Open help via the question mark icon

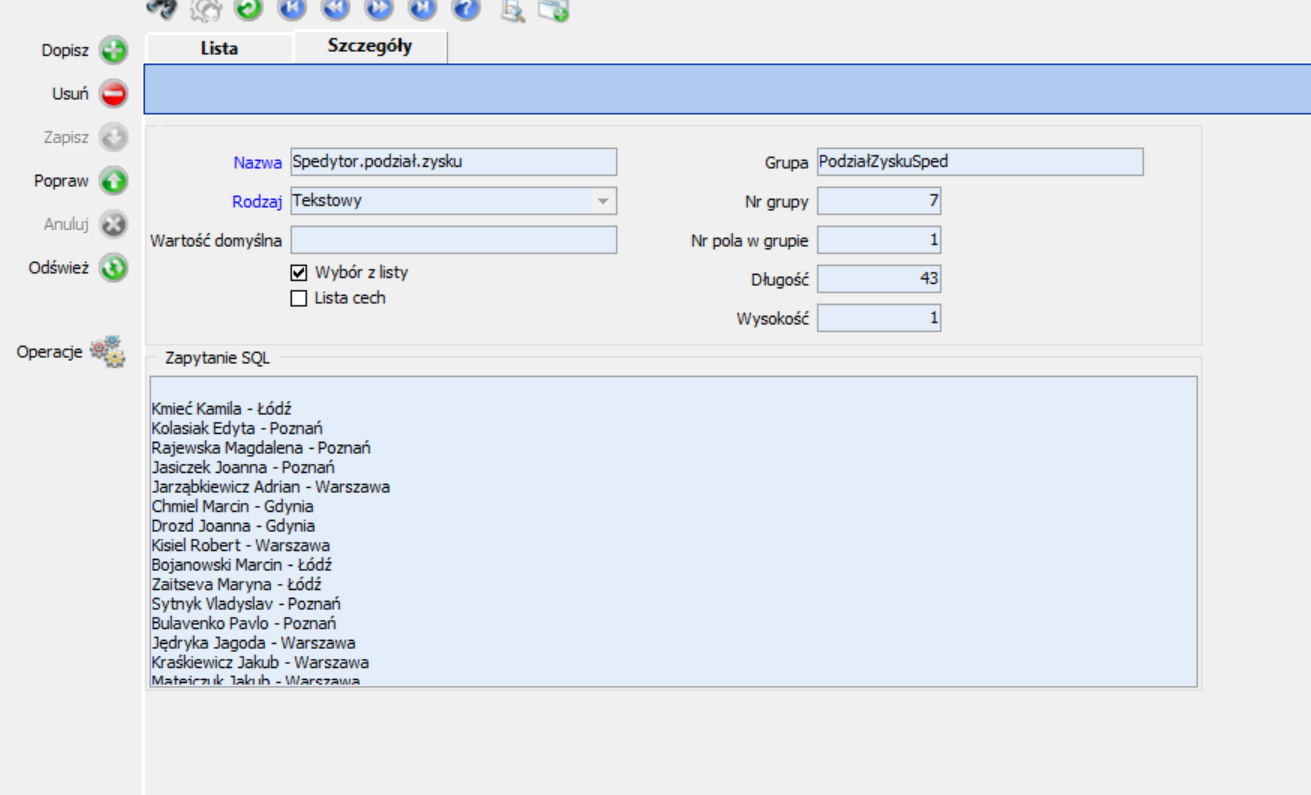pyautogui.click(x=466, y=9)
